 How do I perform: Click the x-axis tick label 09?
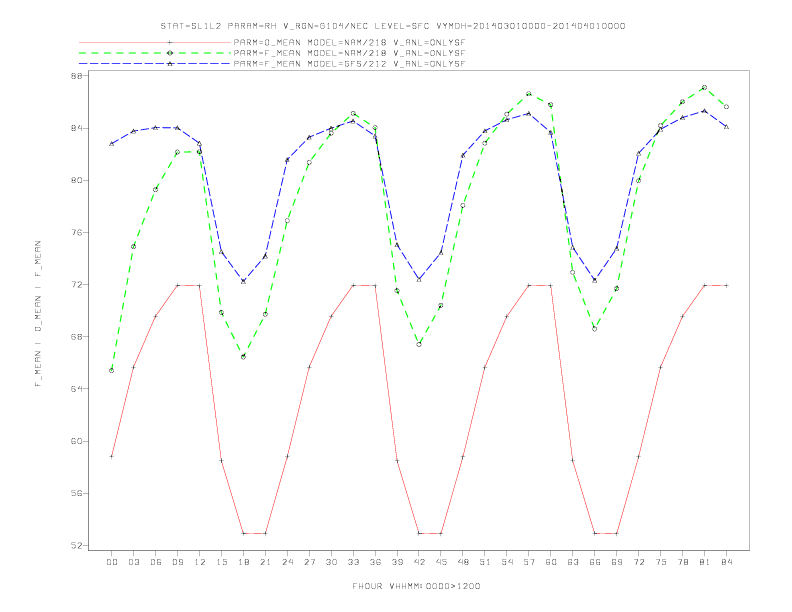(x=177, y=562)
